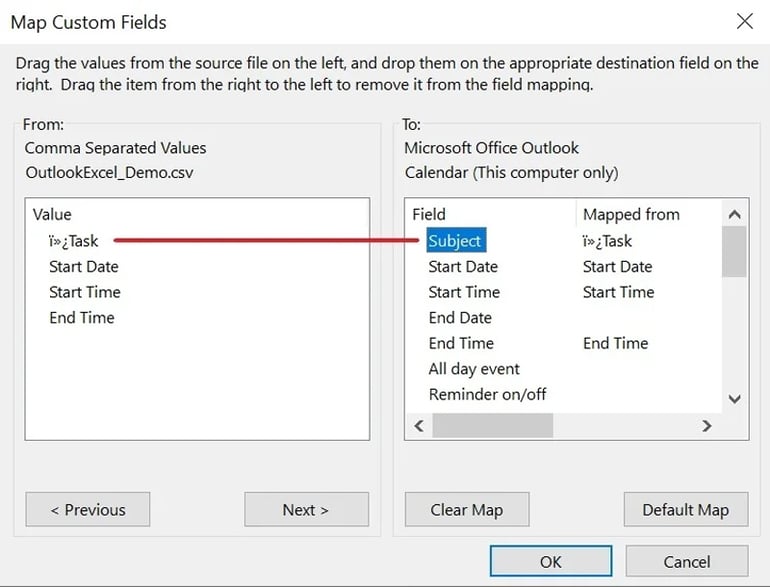Close the Map Custom Fields dialog
Image resolution: width=770 pixels, height=587 pixels.
coord(744,21)
